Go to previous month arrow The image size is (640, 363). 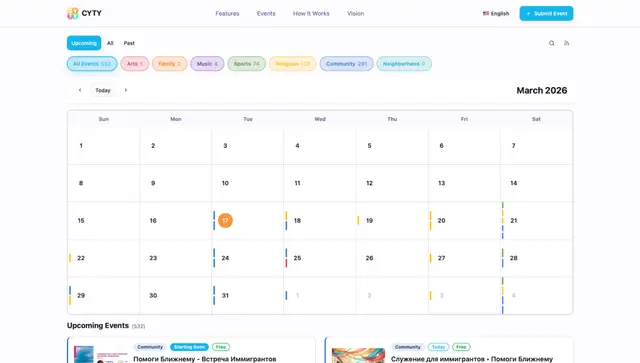(x=80, y=90)
